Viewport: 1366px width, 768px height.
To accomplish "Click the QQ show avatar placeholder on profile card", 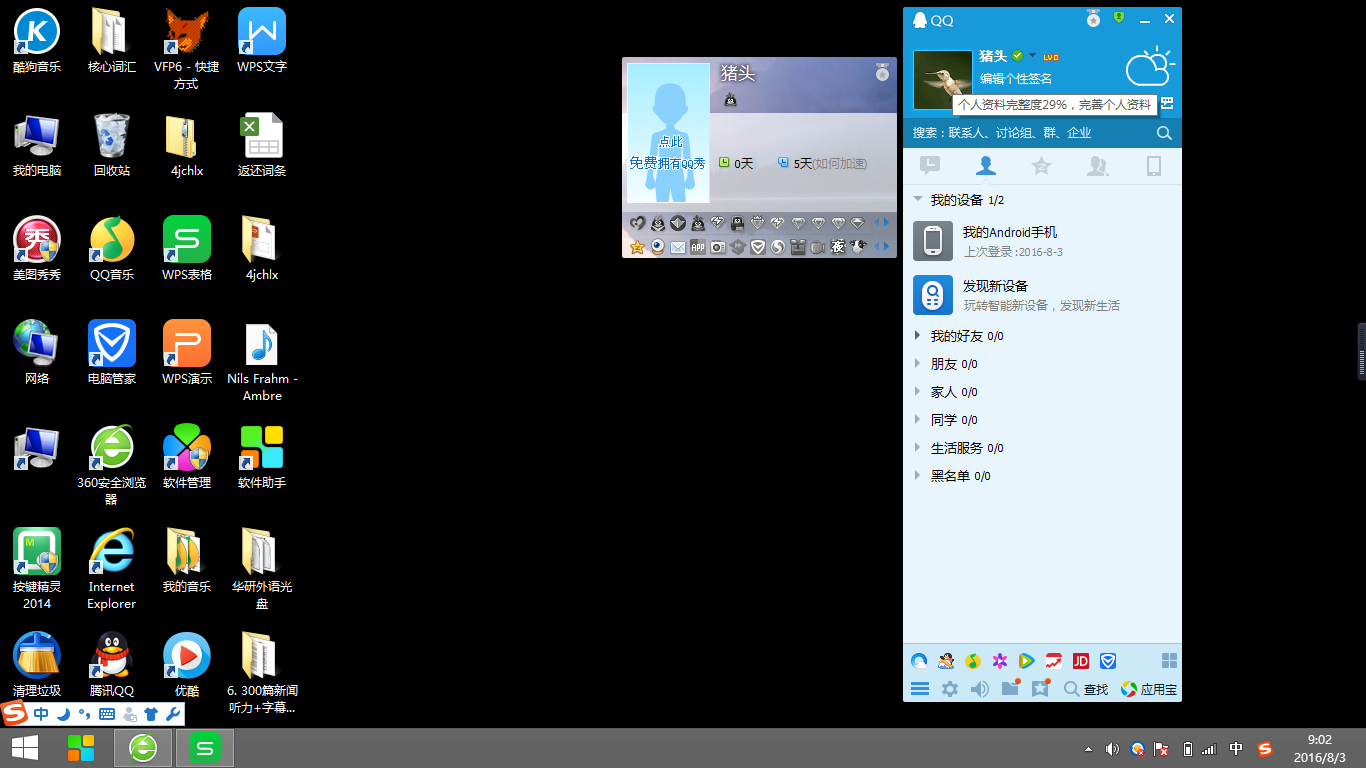I will pos(668,133).
